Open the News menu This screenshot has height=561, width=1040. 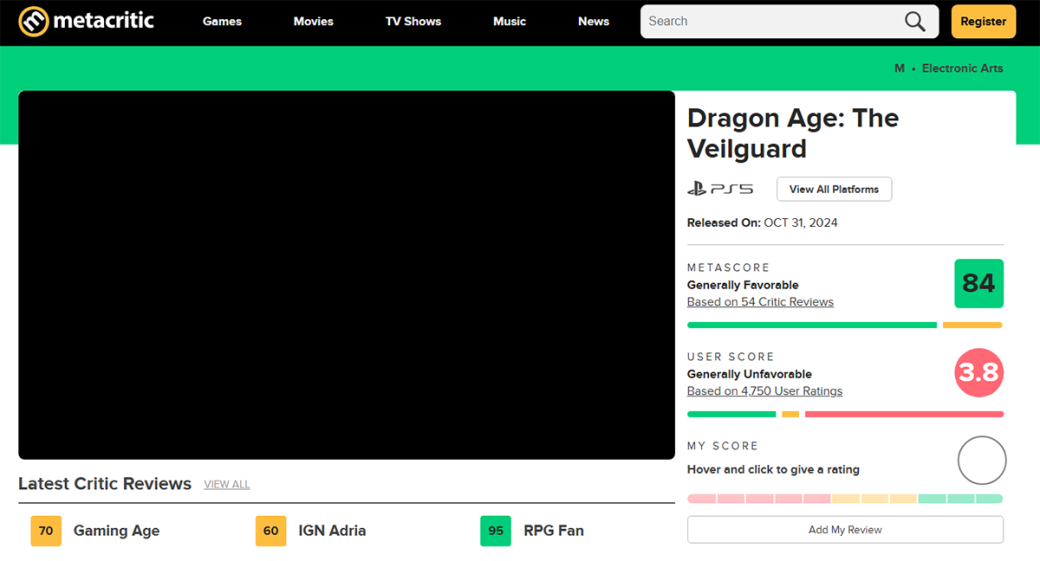[594, 21]
